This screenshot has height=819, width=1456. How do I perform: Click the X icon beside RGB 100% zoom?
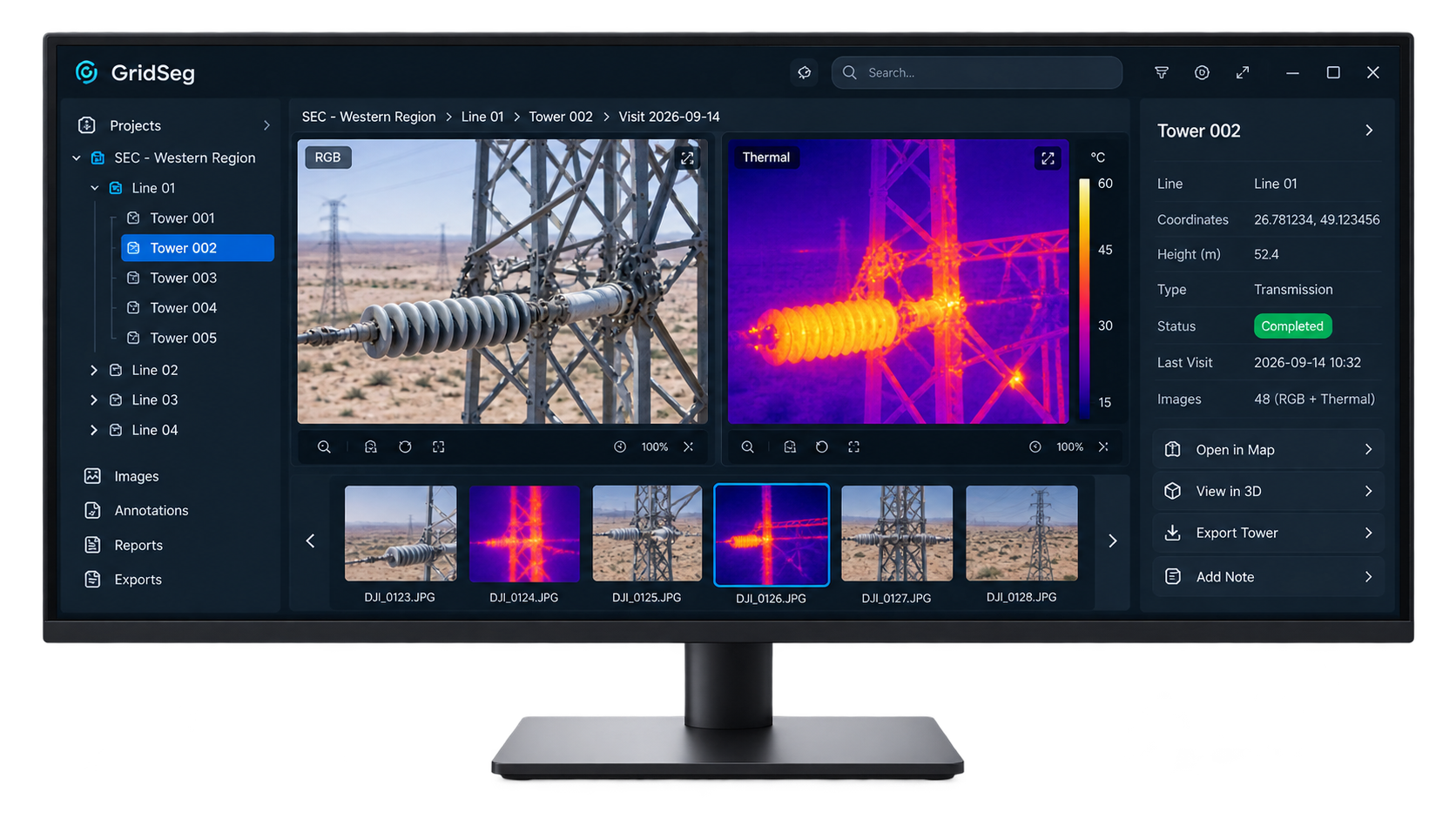point(689,446)
